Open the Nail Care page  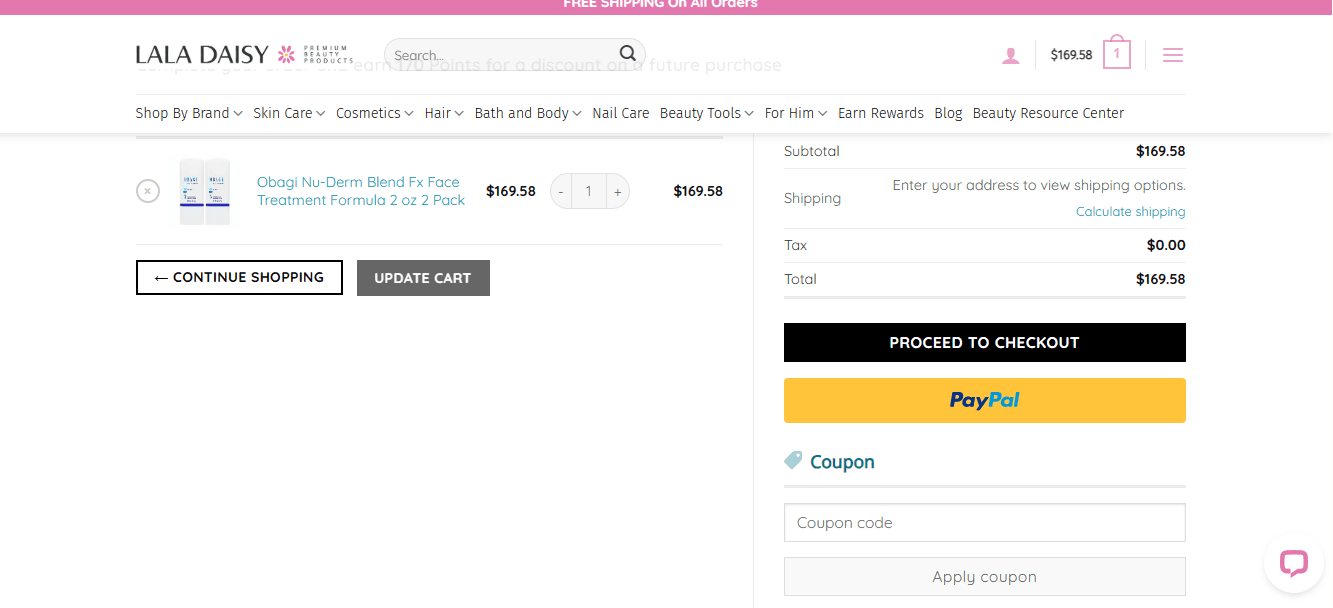coord(621,113)
